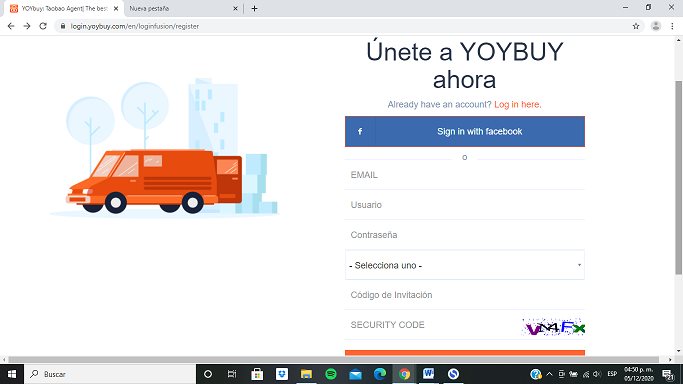Launch Microsoft Store from the taskbar
Viewport: 683px width, 384px height.
point(257,374)
